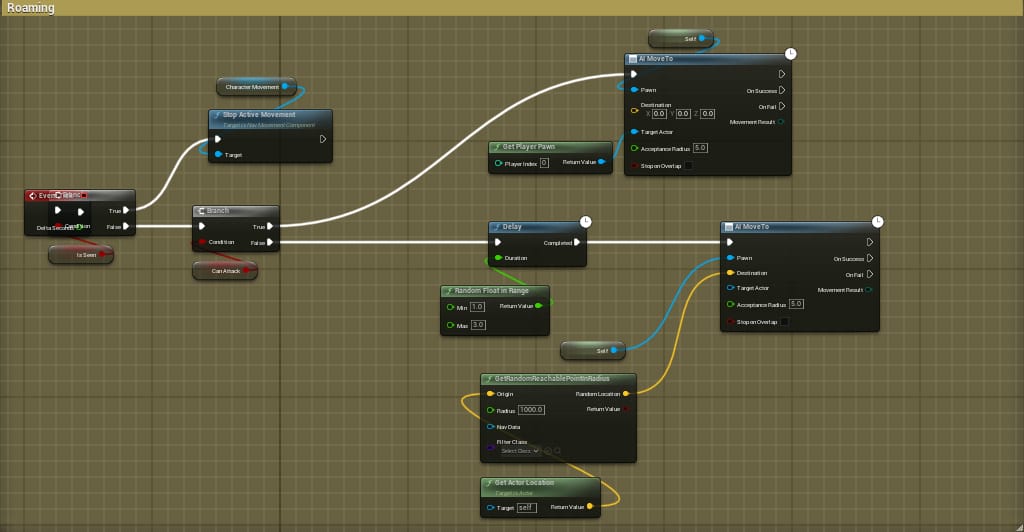Open the Filter Class Select Class dropdown
Screen dimensions: 1024x532
[519, 451]
